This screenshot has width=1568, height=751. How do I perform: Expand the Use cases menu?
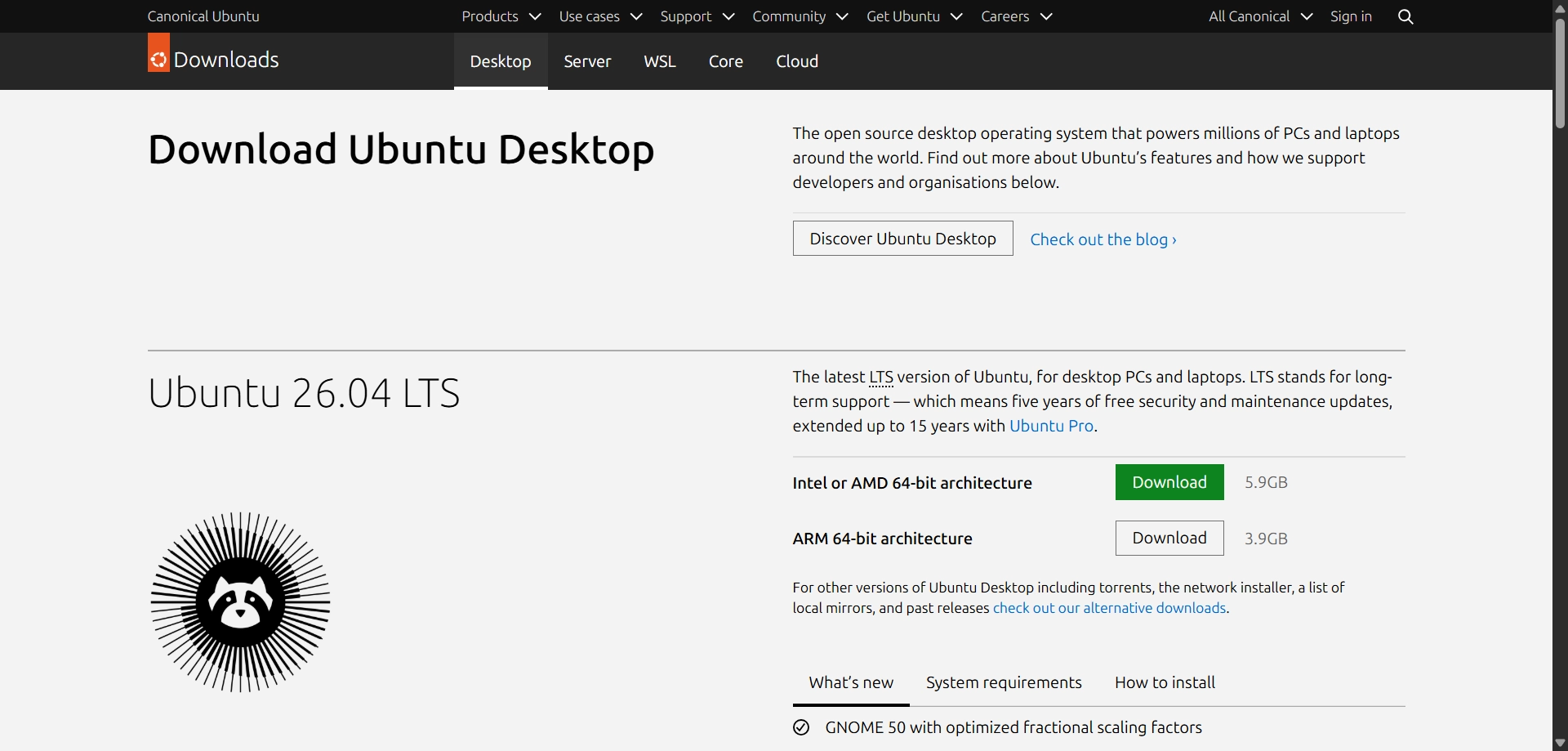(x=600, y=16)
